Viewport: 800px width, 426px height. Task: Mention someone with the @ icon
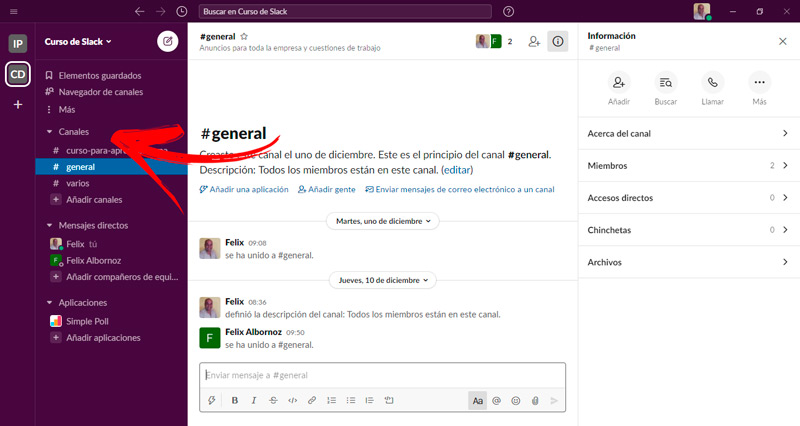point(496,400)
